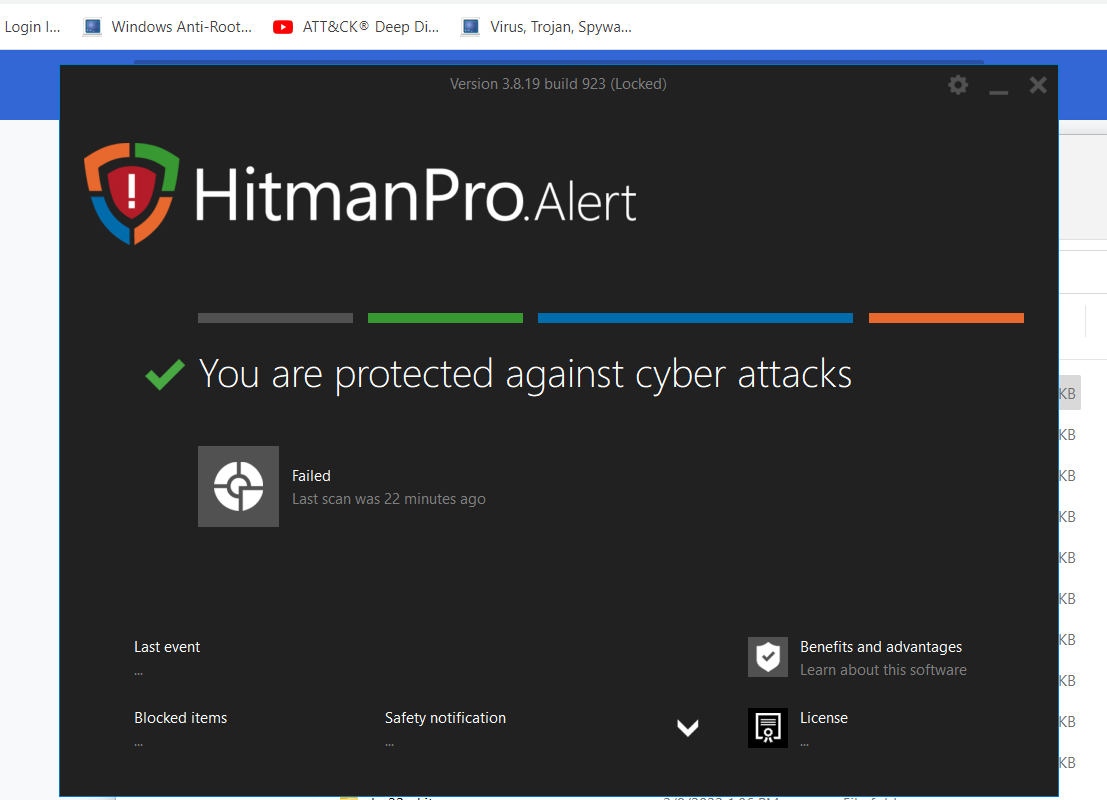Image resolution: width=1107 pixels, height=800 pixels.
Task: Click the scan crosshair tile
Action: 238,486
